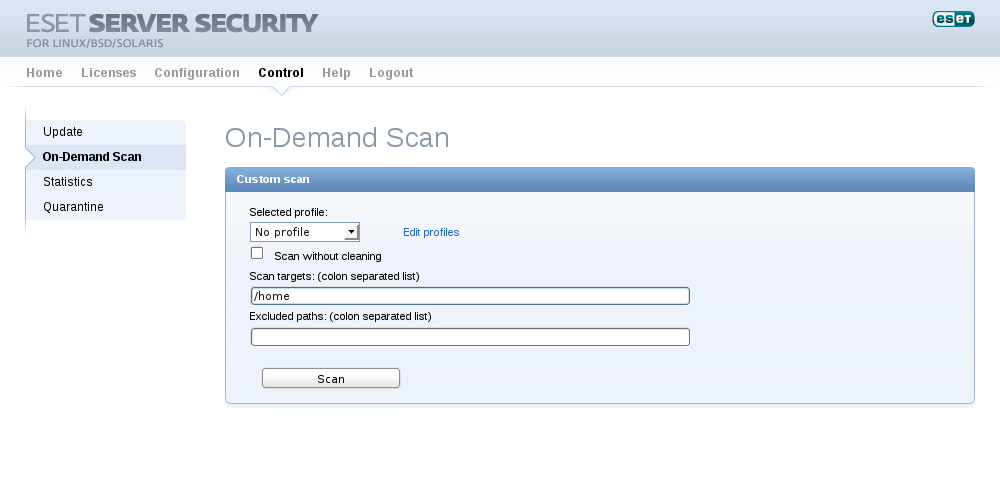Select On-Demand Scan in the sidebar
The height and width of the screenshot is (500, 1000).
(106, 157)
